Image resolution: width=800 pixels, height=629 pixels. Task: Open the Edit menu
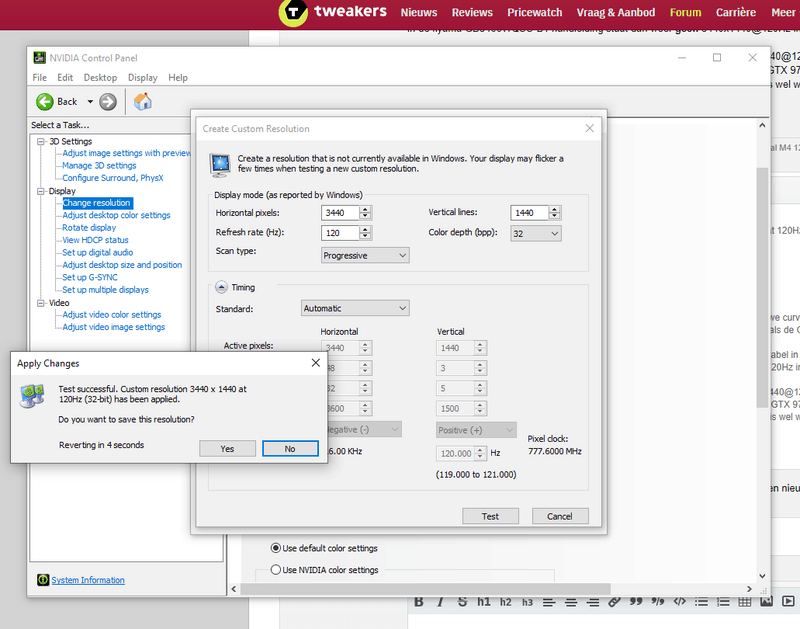(65, 78)
